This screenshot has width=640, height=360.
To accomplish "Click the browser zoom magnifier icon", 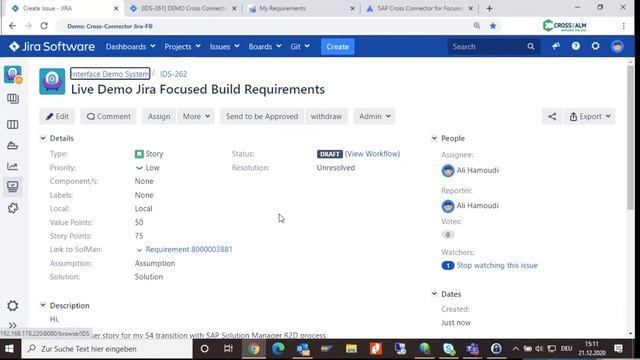I will [x=477, y=26].
